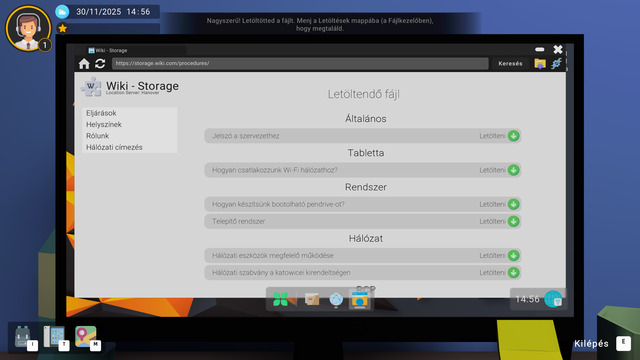The height and width of the screenshot is (360, 640).
Task: Open the Eljárások sidebar link
Action: click(101, 113)
